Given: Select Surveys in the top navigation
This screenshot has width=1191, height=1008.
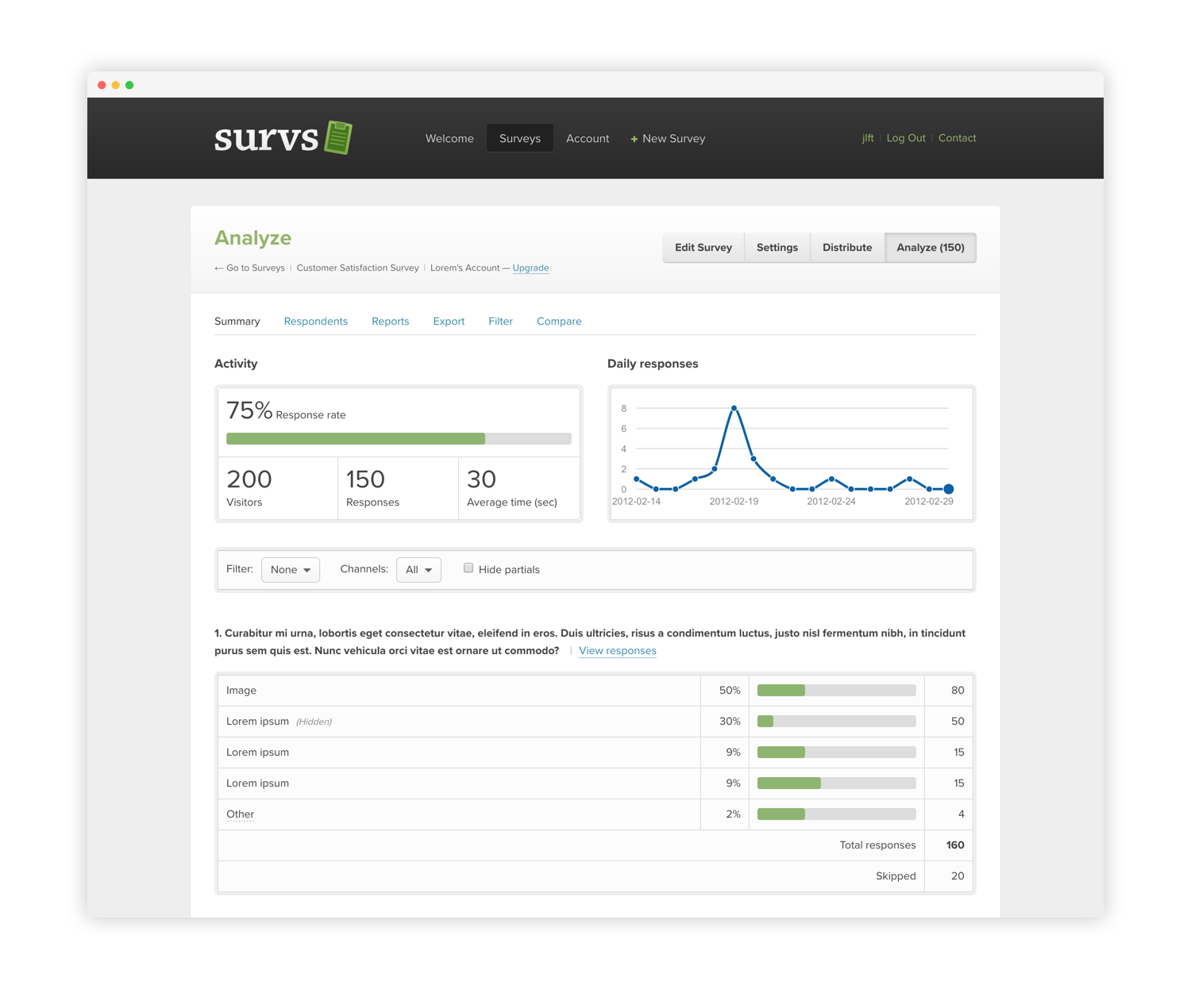Looking at the screenshot, I should tap(519, 138).
